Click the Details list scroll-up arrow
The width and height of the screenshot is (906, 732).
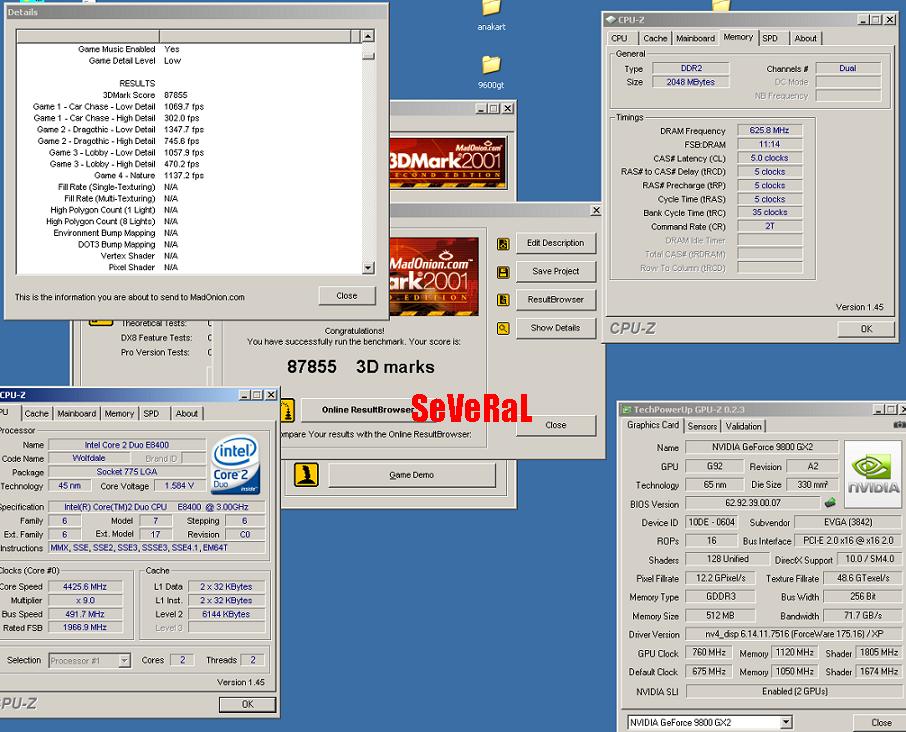click(368, 36)
